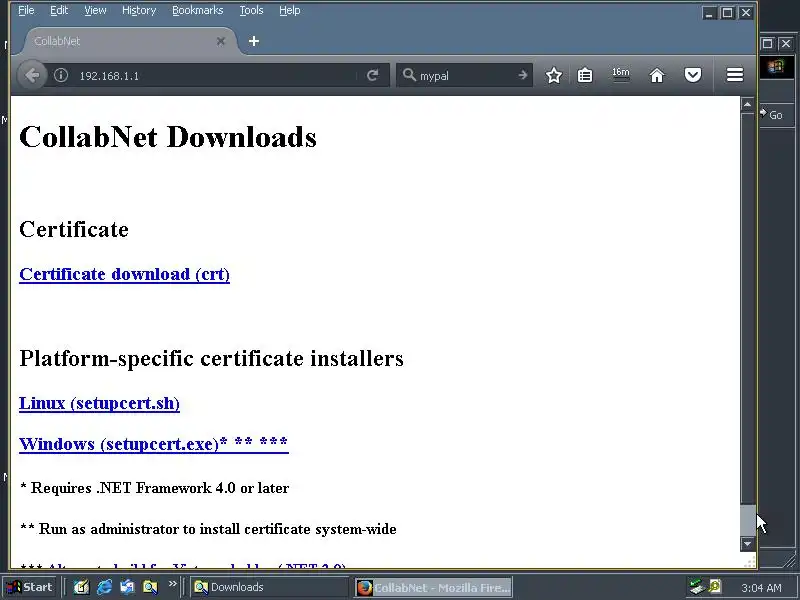Reload the current page
This screenshot has width=800, height=600.
point(372,76)
